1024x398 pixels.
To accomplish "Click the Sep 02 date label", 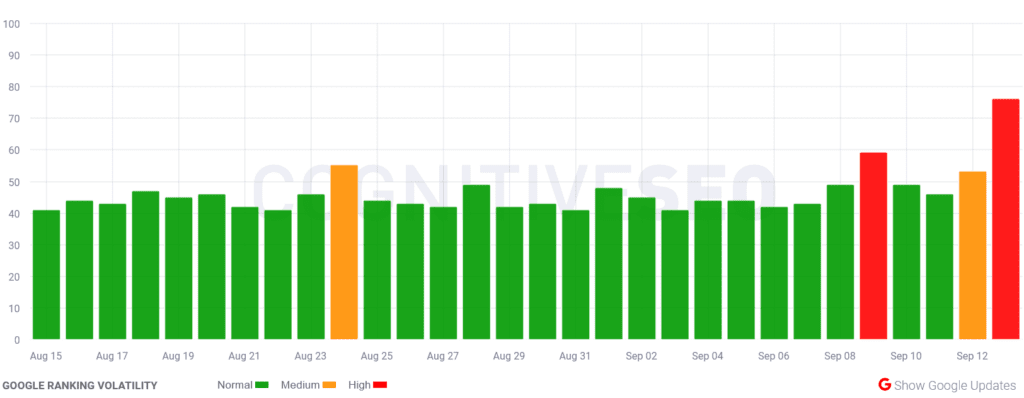I will tap(642, 357).
